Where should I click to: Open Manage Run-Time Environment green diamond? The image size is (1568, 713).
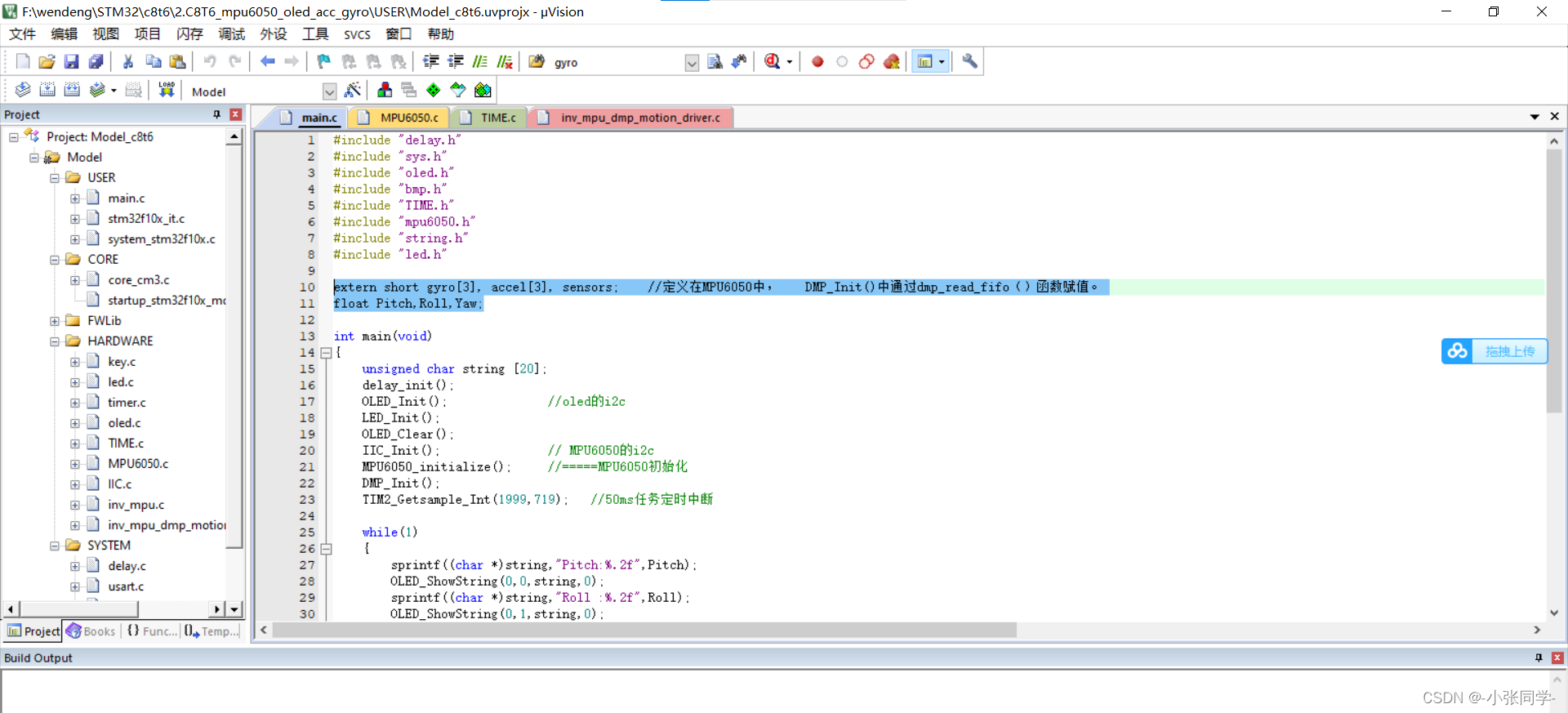[434, 90]
